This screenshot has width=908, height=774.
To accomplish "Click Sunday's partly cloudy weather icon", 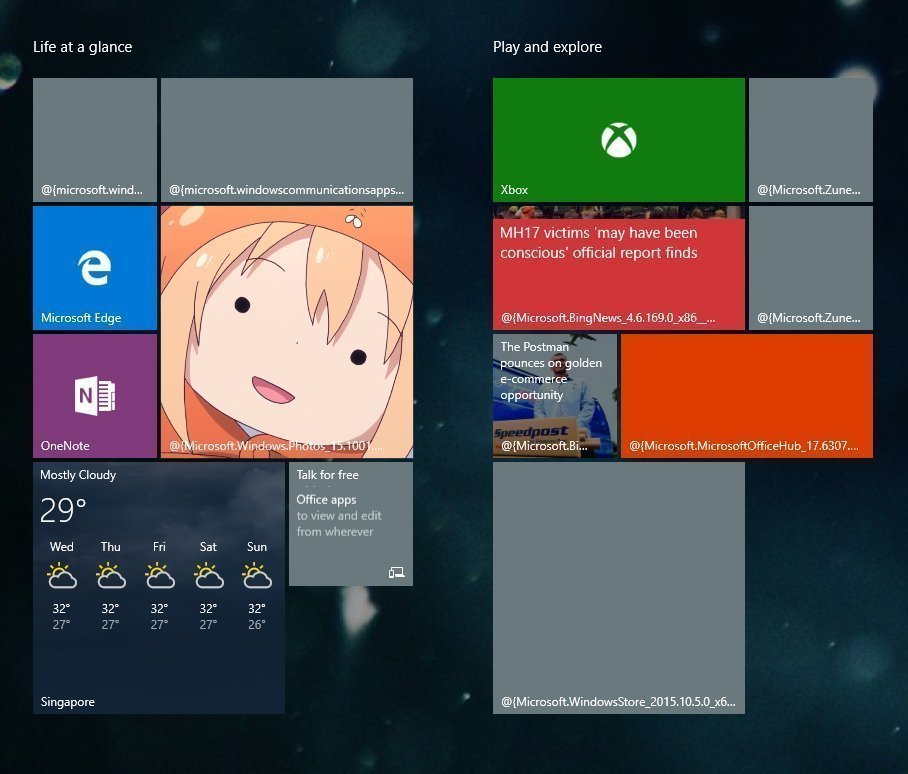I will [257, 577].
